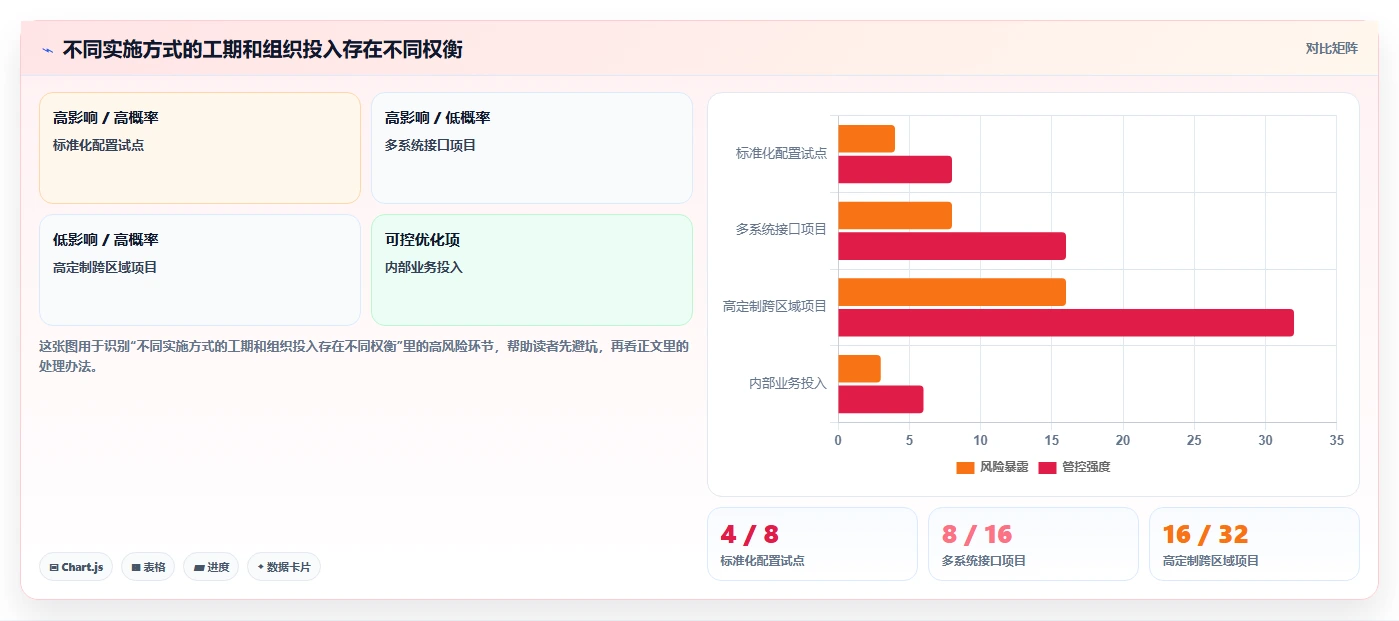Select the 高影响 / 高概率 matrix card
The width and height of the screenshot is (1399, 621).
tap(200, 148)
